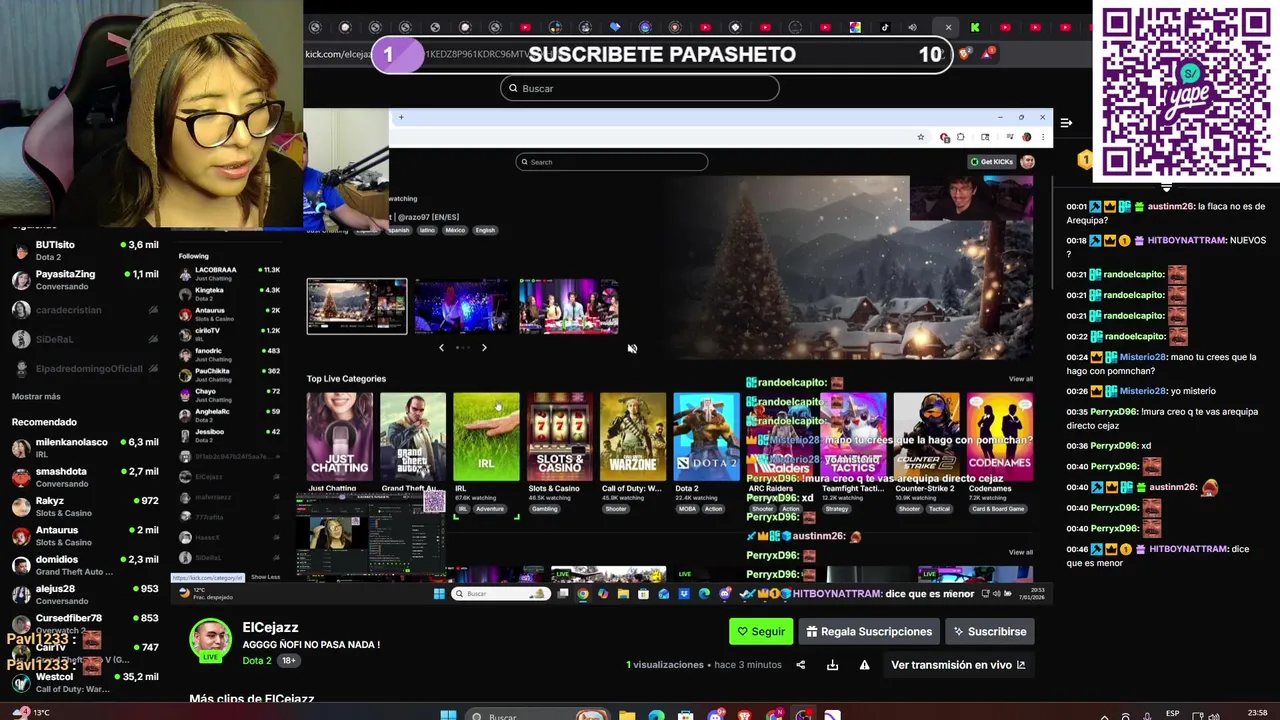This screenshot has width=1280, height=720.
Task: Click Brave rewards triangle icon
Action: click(x=987, y=54)
